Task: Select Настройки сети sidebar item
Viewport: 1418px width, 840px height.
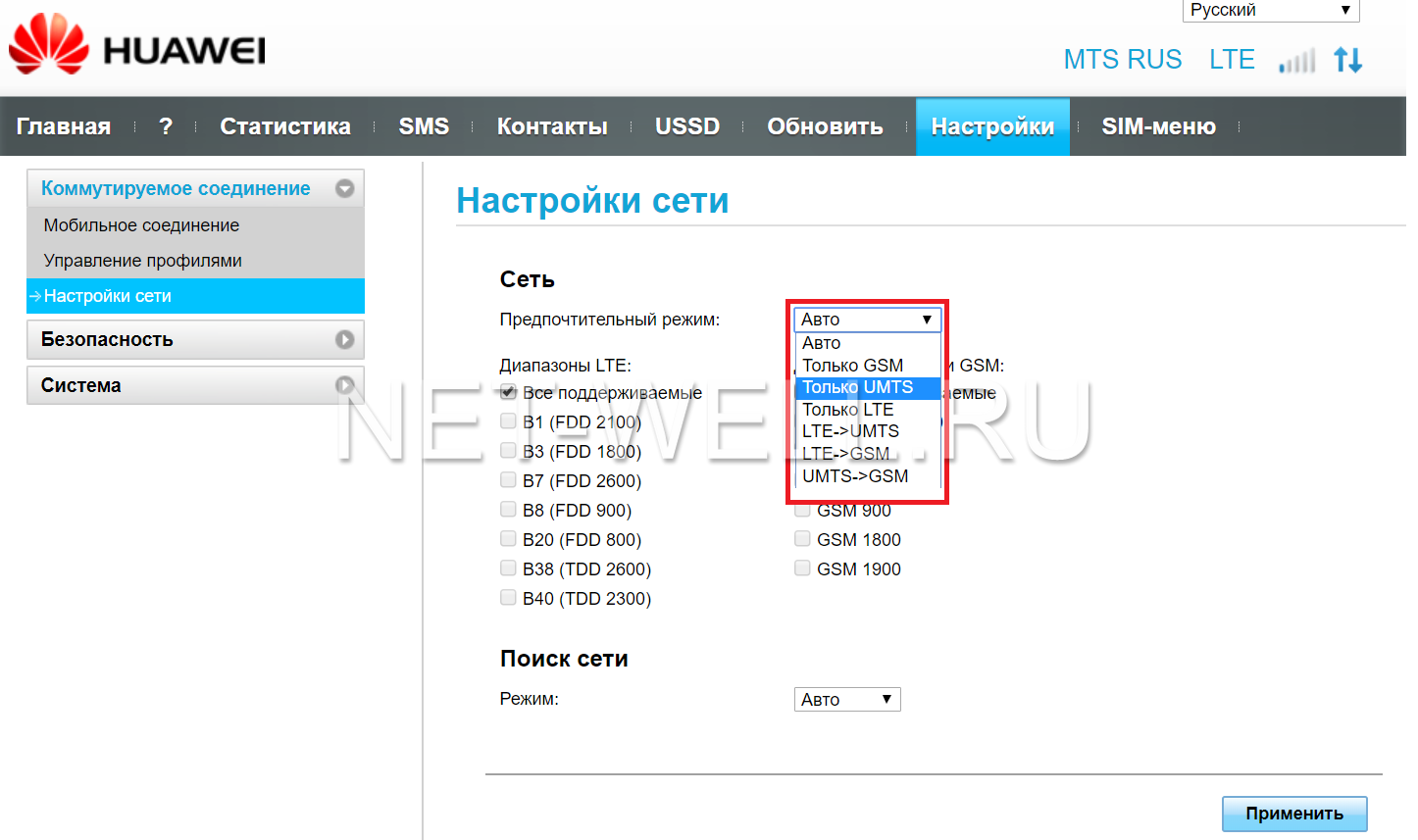Action: [195, 296]
